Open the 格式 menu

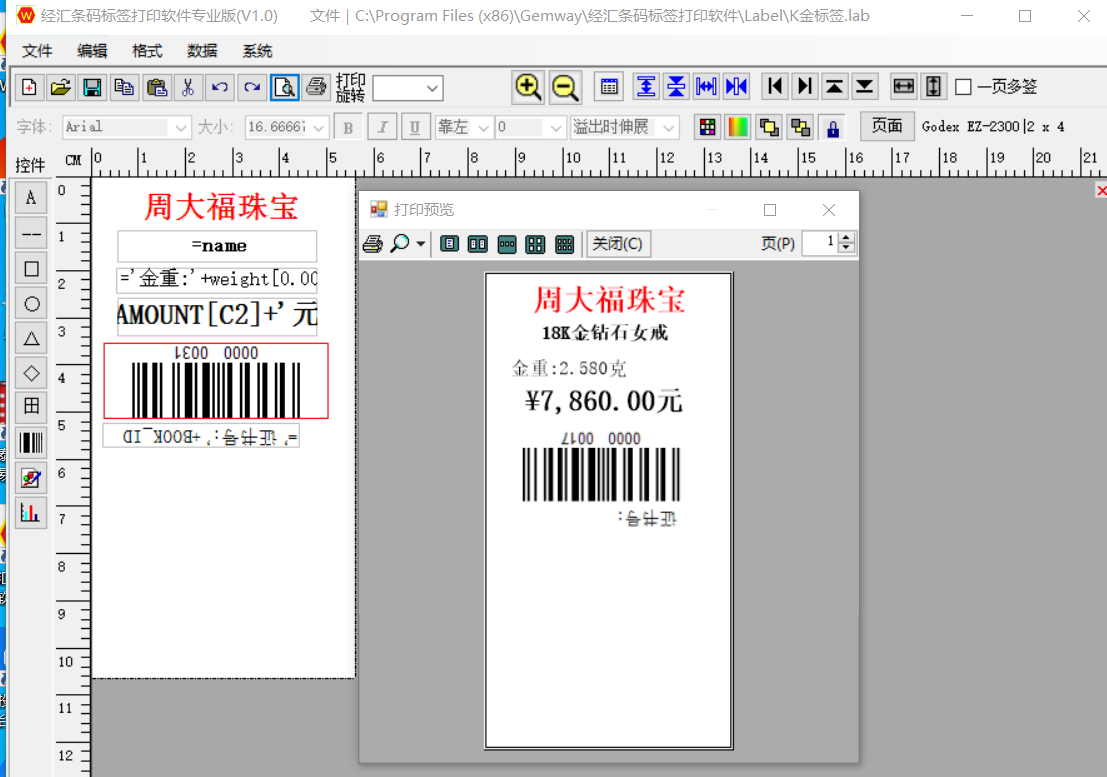click(x=147, y=51)
